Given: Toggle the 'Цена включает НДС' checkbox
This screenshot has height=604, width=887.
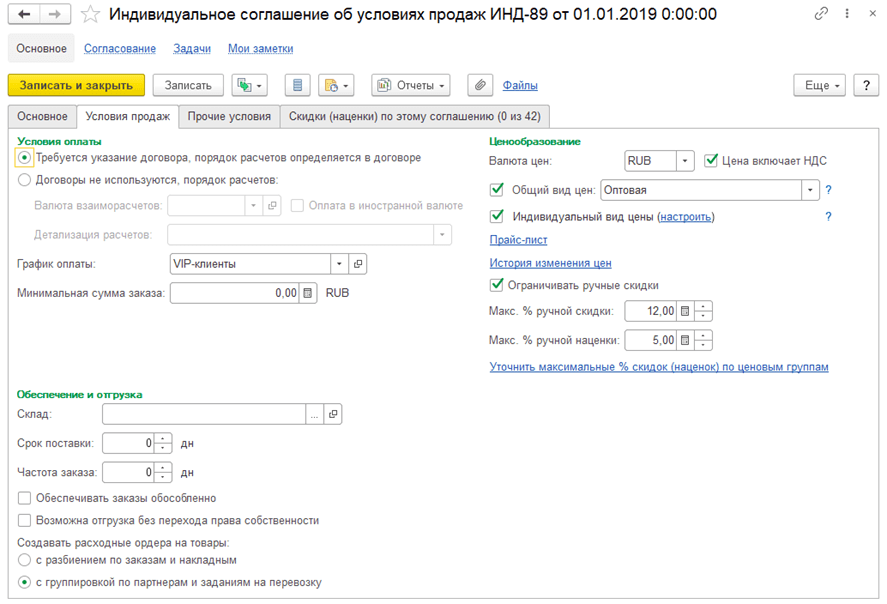Looking at the screenshot, I should point(712,160).
